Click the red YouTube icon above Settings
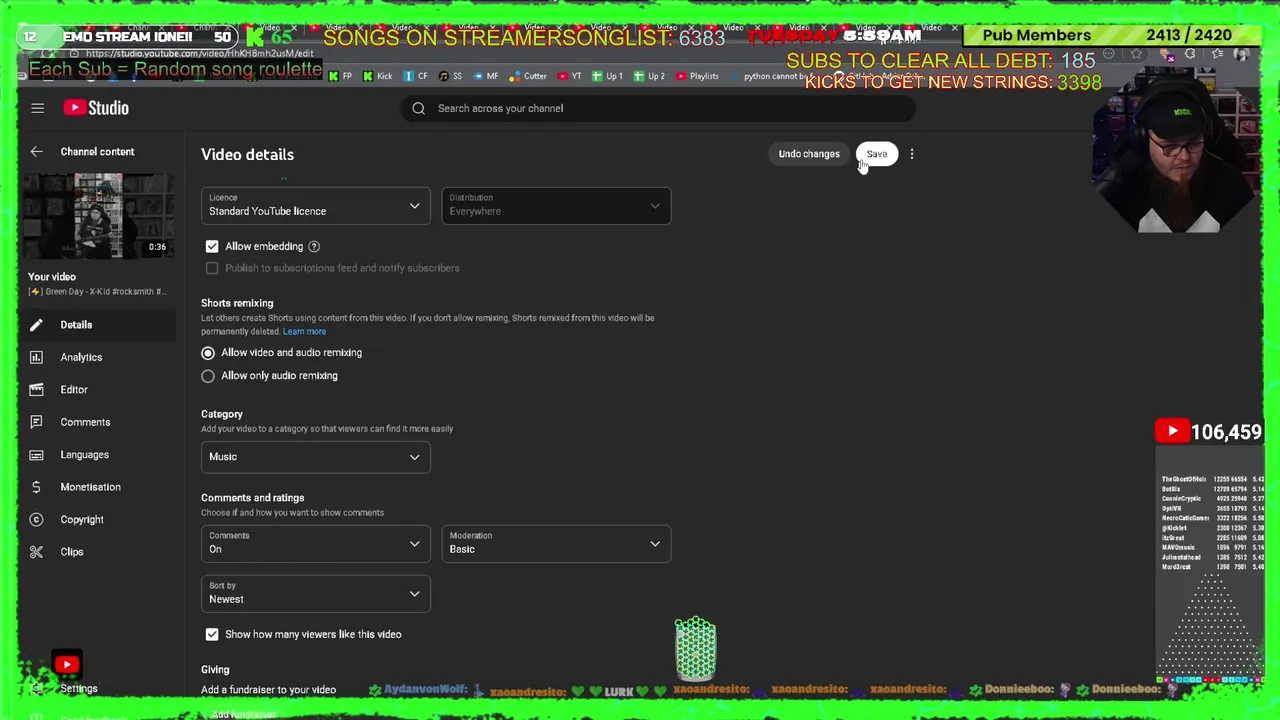The height and width of the screenshot is (720, 1280). [x=67, y=664]
